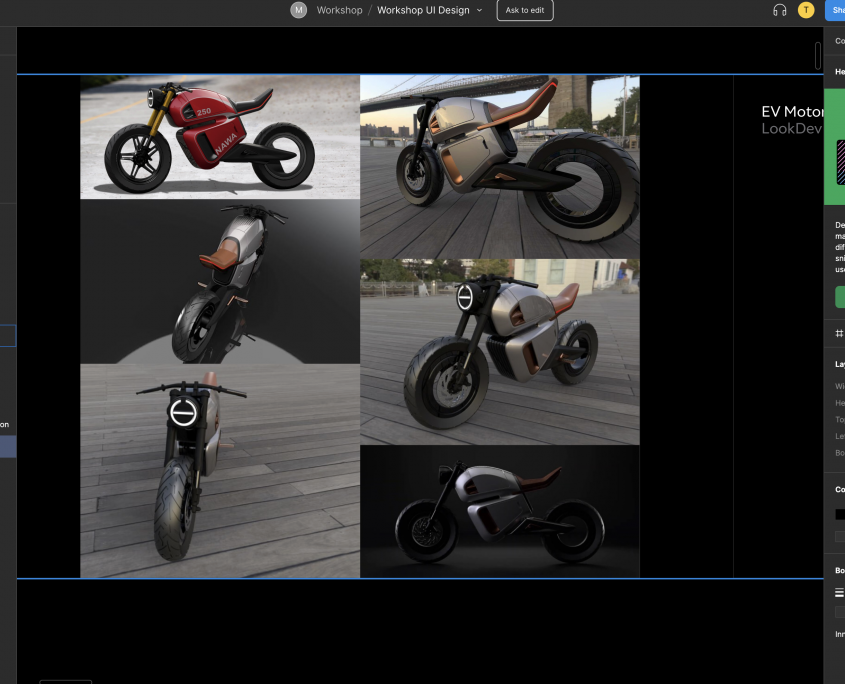Screen dimensions: 845x684
Task: Select the motorcycle image under the bridge
Action: [x=499, y=167]
